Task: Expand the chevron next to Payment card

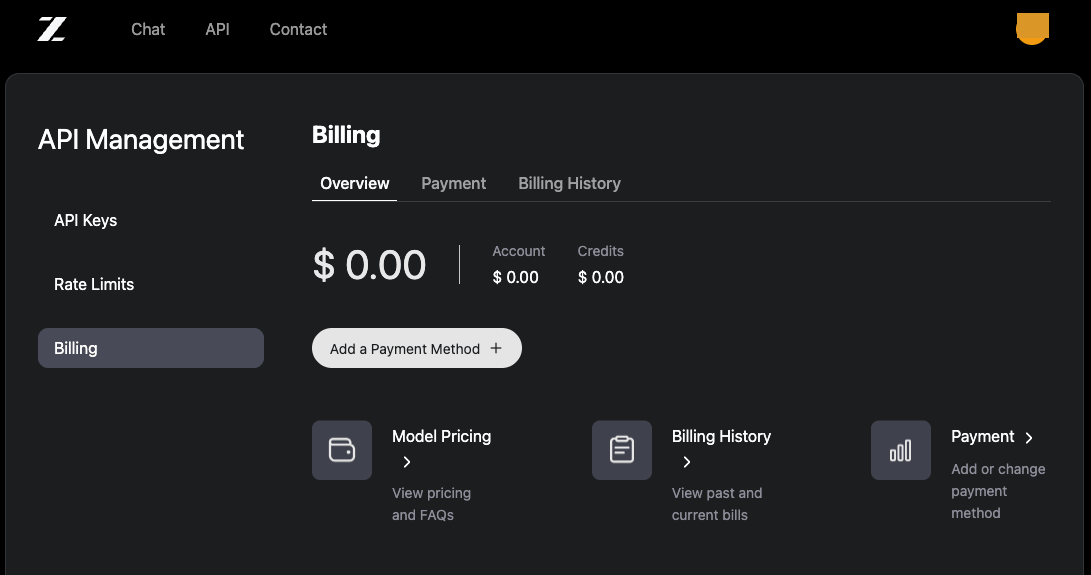Action: (x=1029, y=437)
